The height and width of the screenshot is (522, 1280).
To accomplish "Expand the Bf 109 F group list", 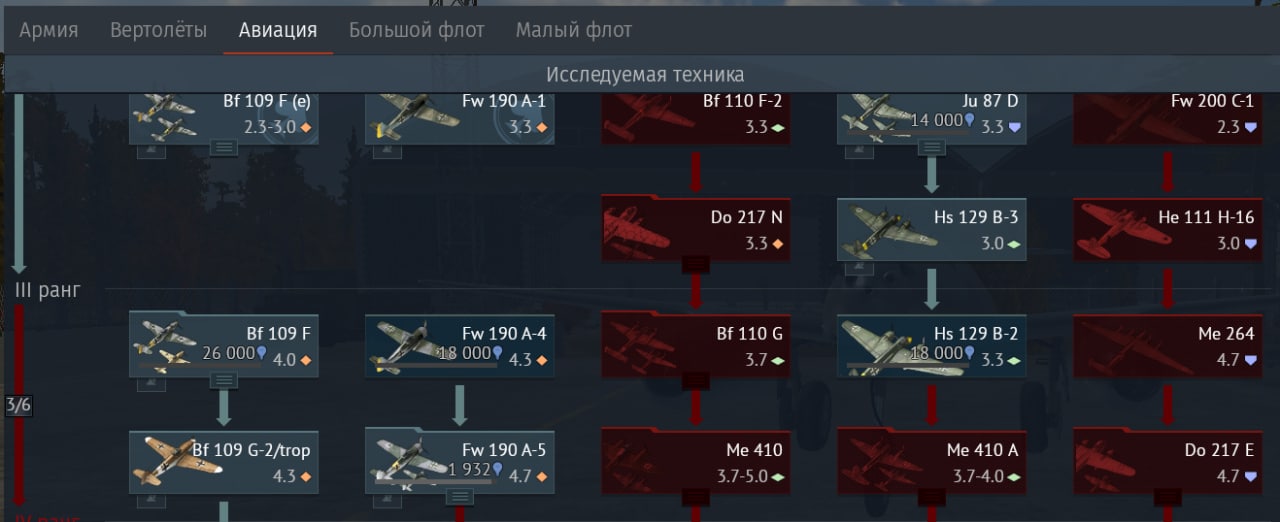I will pyautogui.click(x=223, y=380).
